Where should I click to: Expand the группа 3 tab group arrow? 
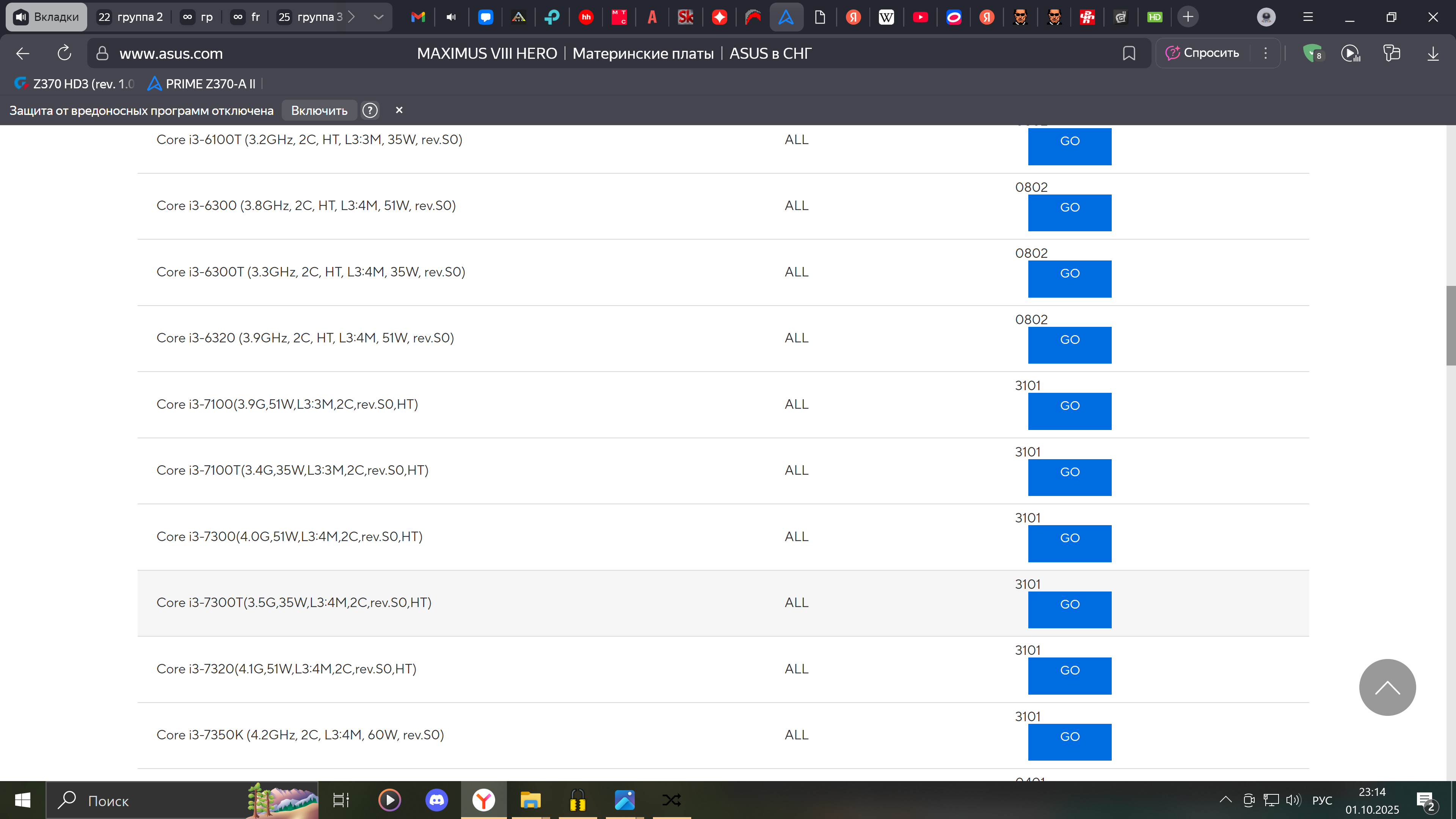351,17
